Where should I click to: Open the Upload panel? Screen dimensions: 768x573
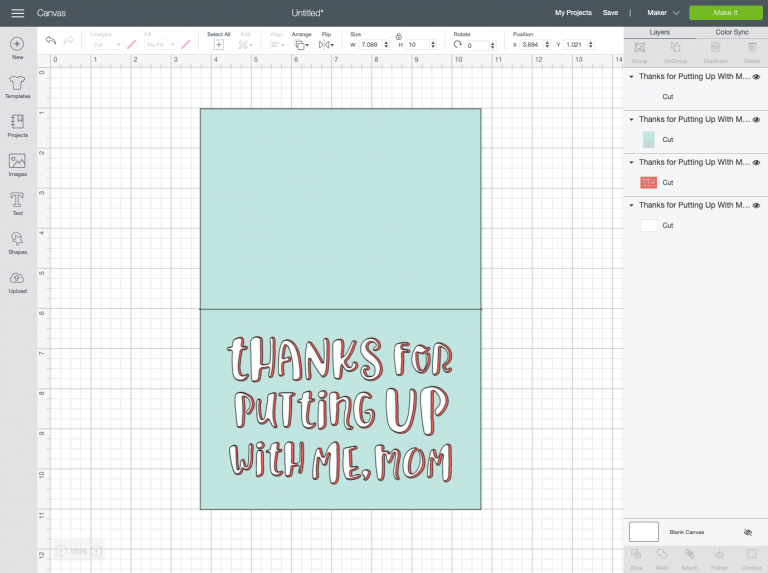point(17,282)
